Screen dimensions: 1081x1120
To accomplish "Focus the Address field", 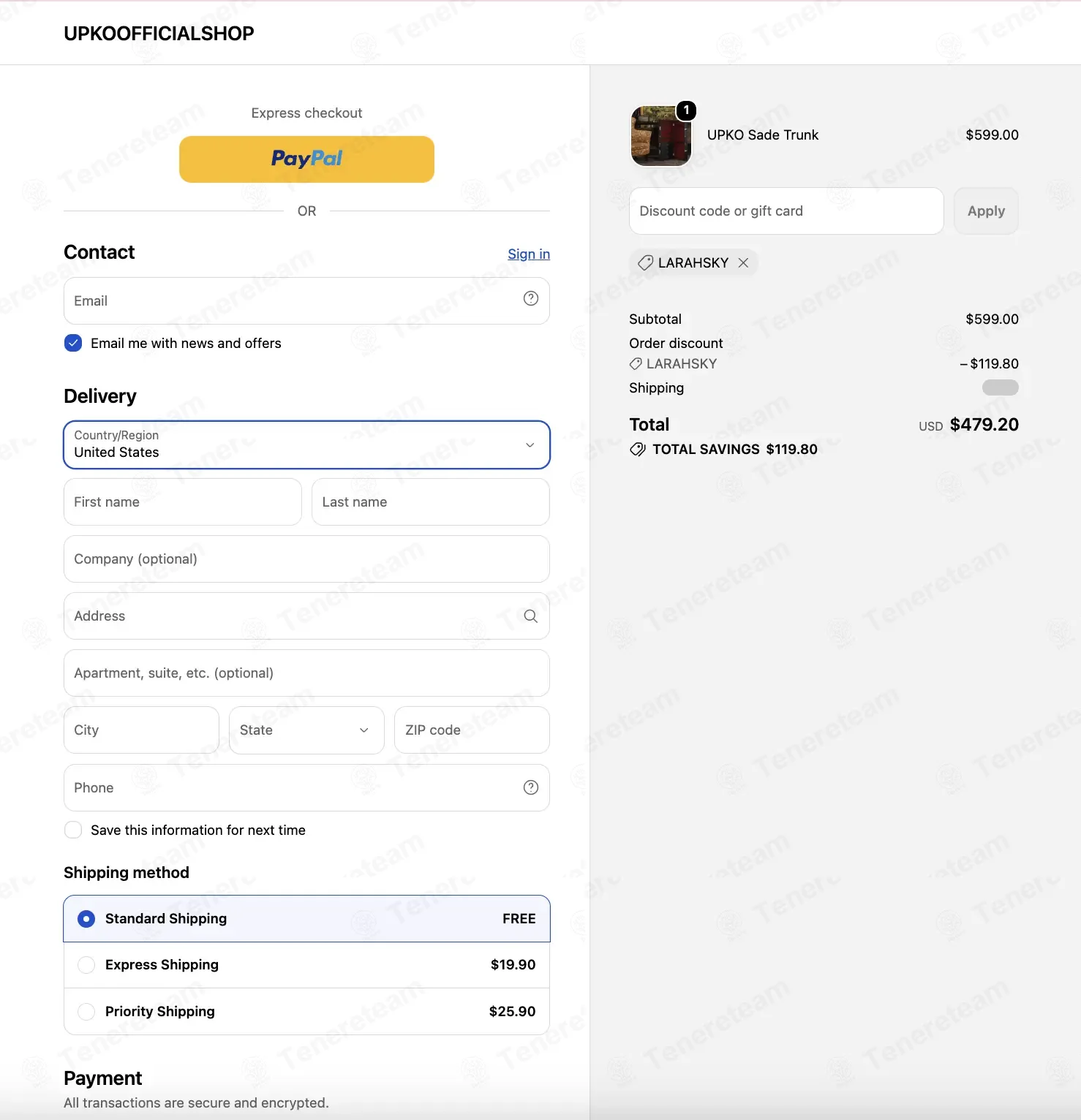I will click(x=307, y=616).
